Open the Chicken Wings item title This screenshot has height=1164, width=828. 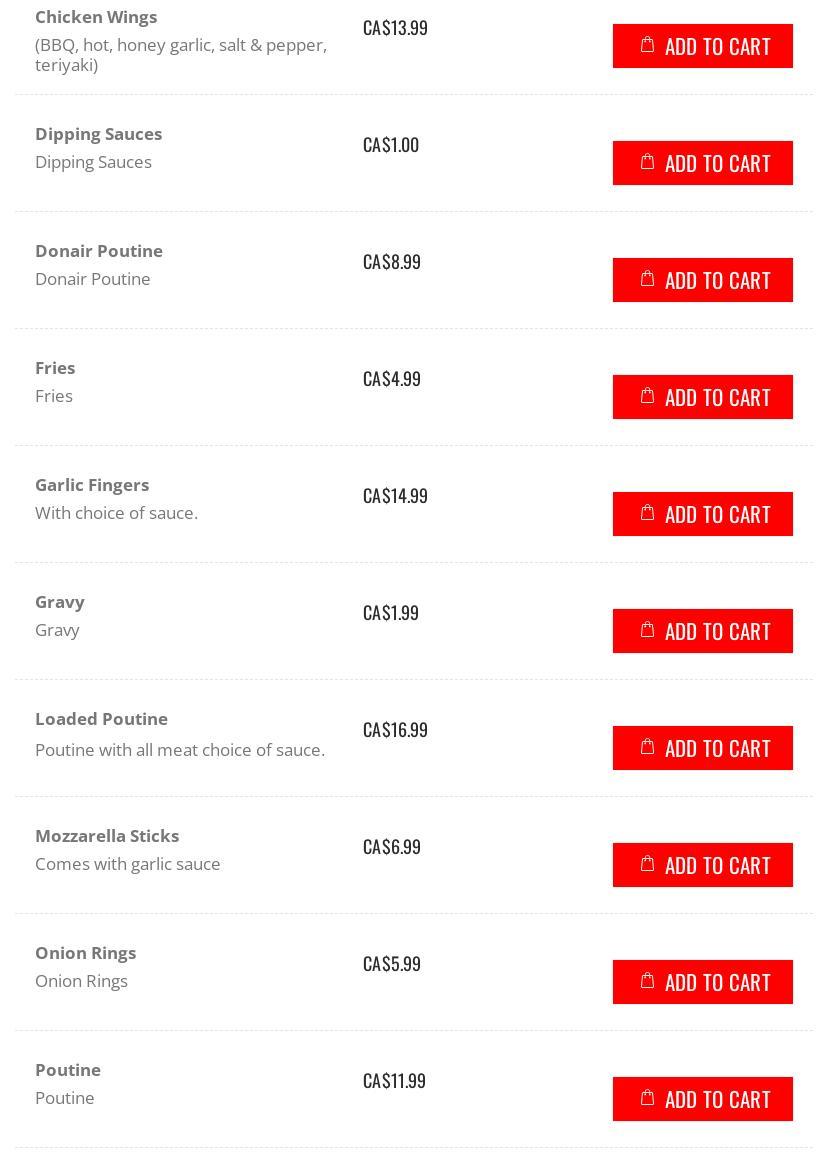click(x=96, y=17)
